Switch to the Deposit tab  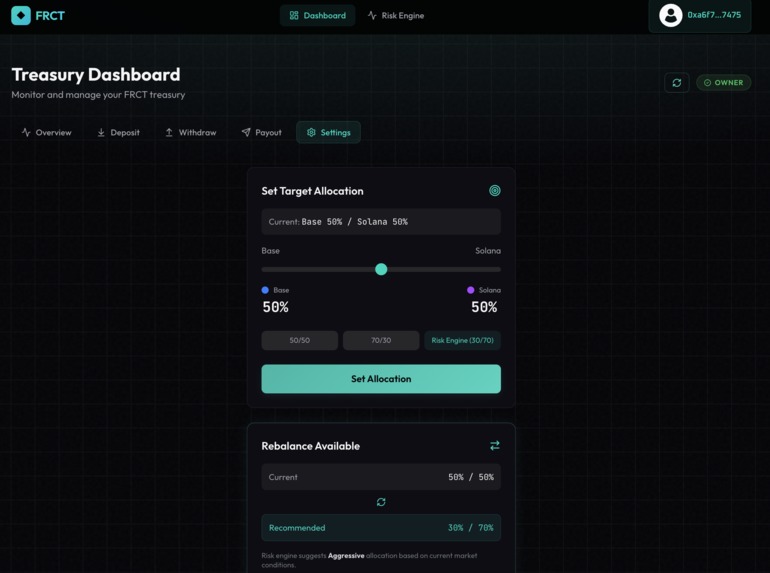118,133
